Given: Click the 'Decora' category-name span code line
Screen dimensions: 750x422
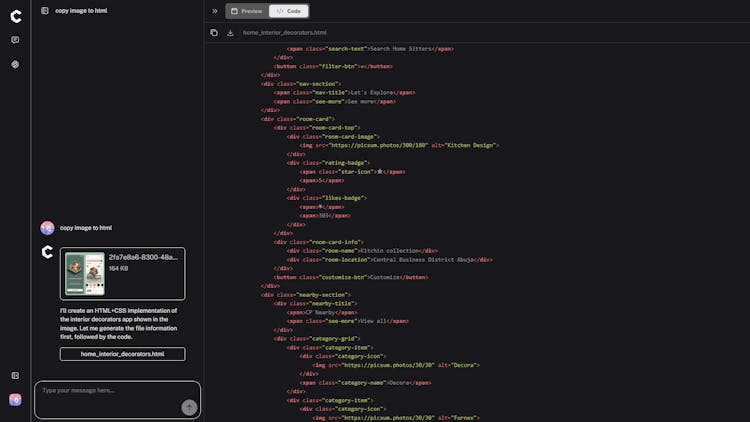Looking at the screenshot, I should point(365,383).
